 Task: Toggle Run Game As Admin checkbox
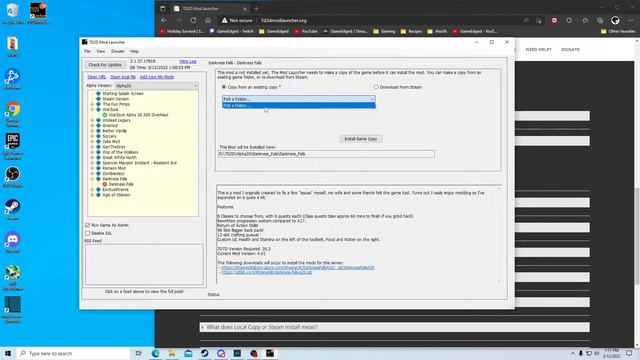tap(87, 225)
